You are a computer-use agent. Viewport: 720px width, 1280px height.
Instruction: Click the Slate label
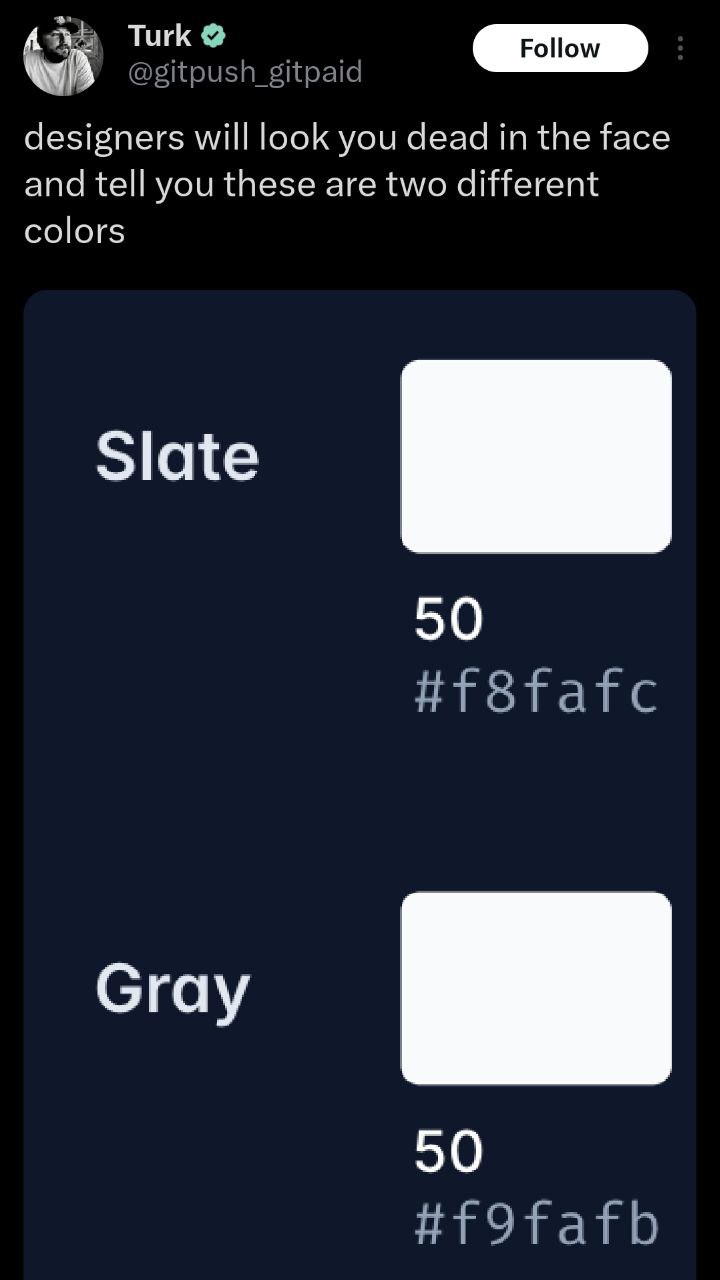tap(177, 457)
